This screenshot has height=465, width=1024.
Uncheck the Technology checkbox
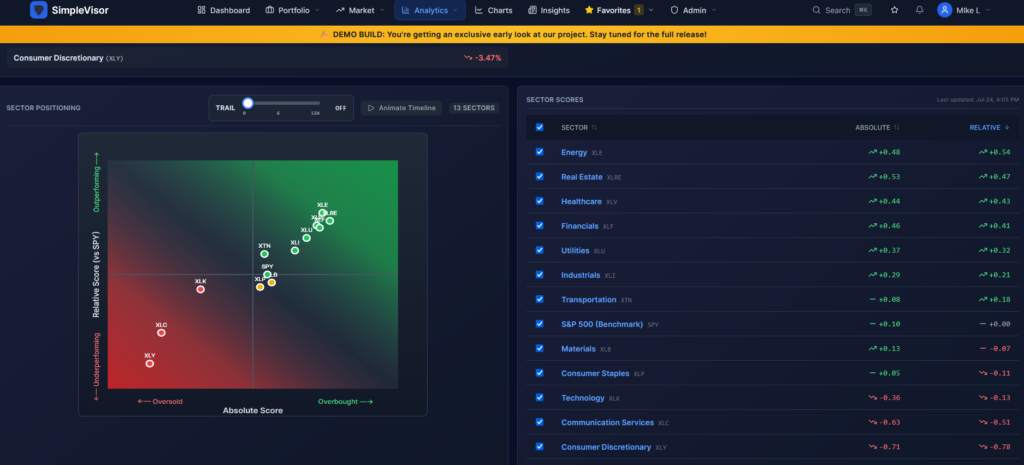point(539,397)
